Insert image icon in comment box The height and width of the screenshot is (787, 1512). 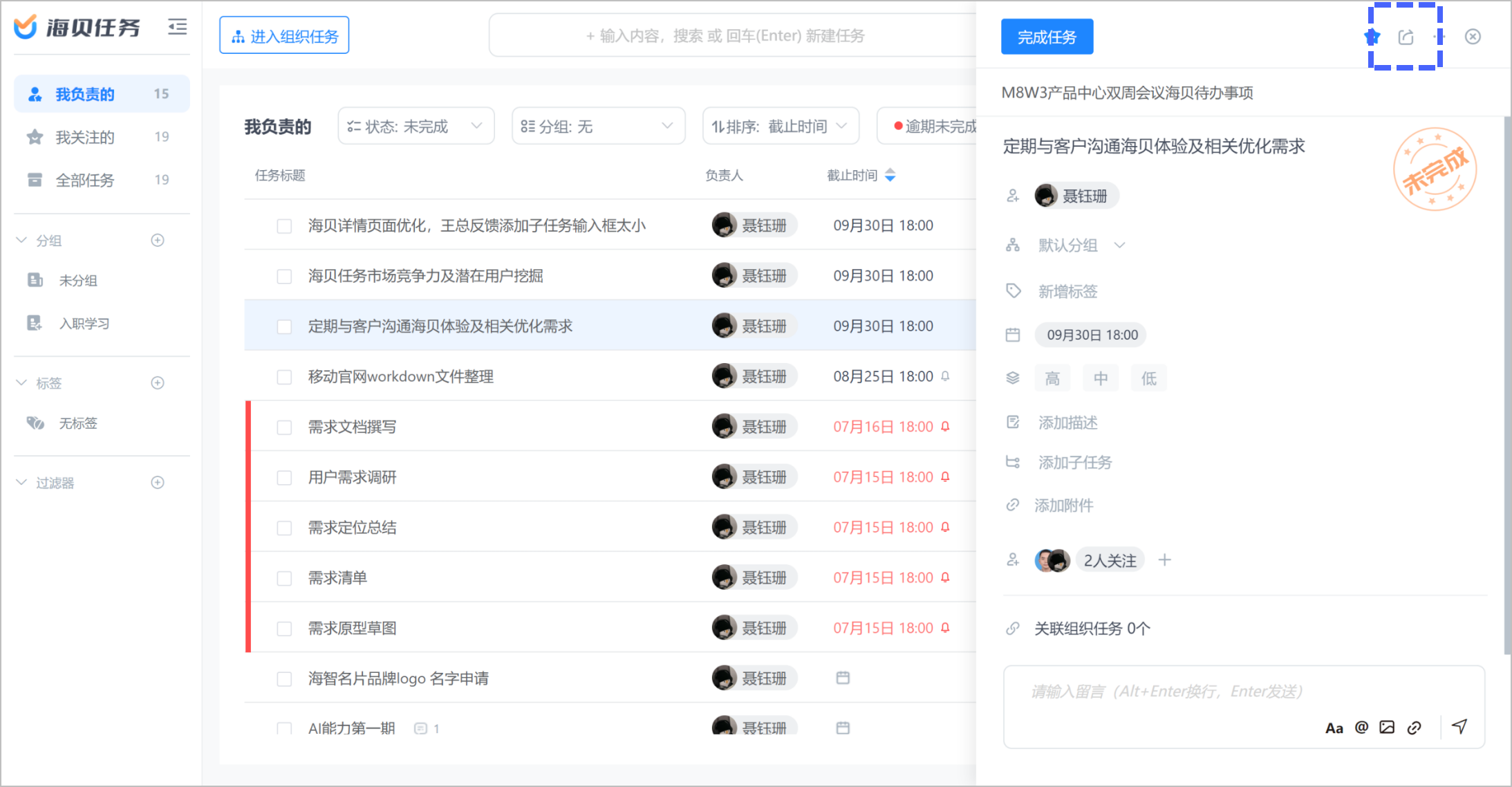1387,728
